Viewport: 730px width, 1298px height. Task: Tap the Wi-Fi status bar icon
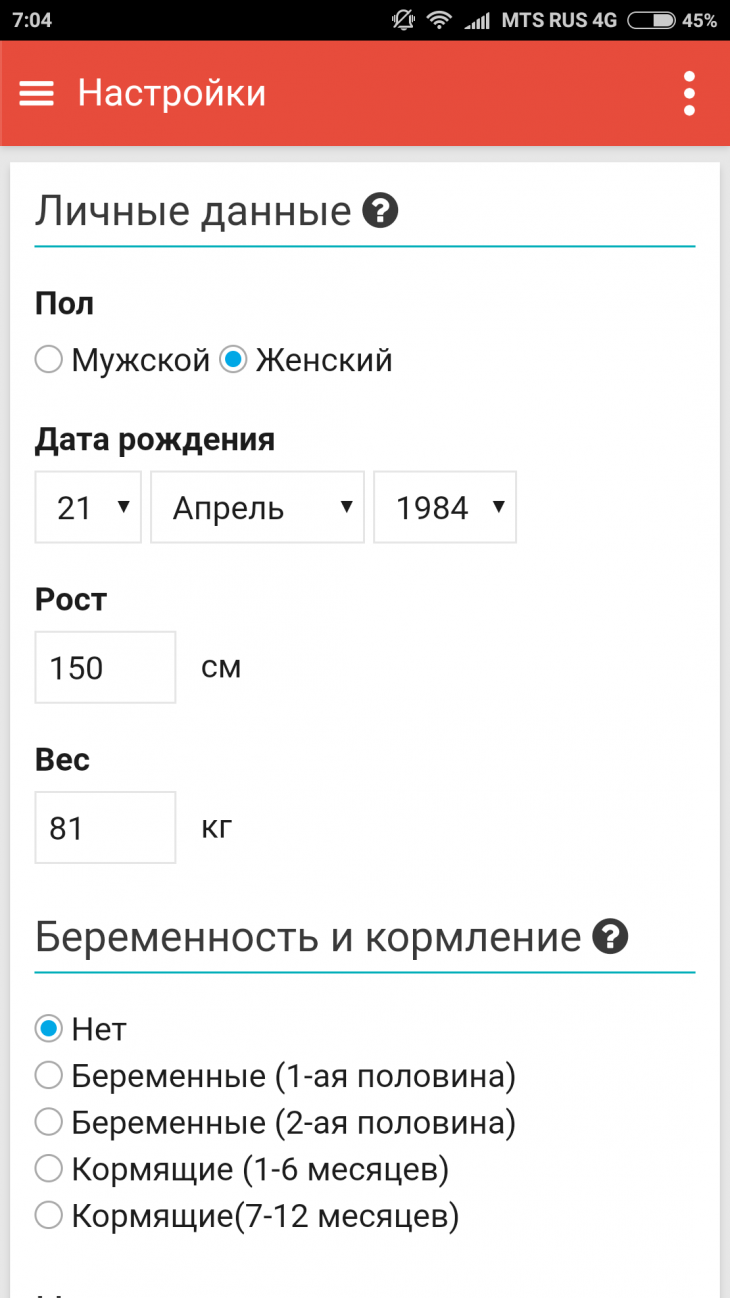pyautogui.click(x=437, y=20)
